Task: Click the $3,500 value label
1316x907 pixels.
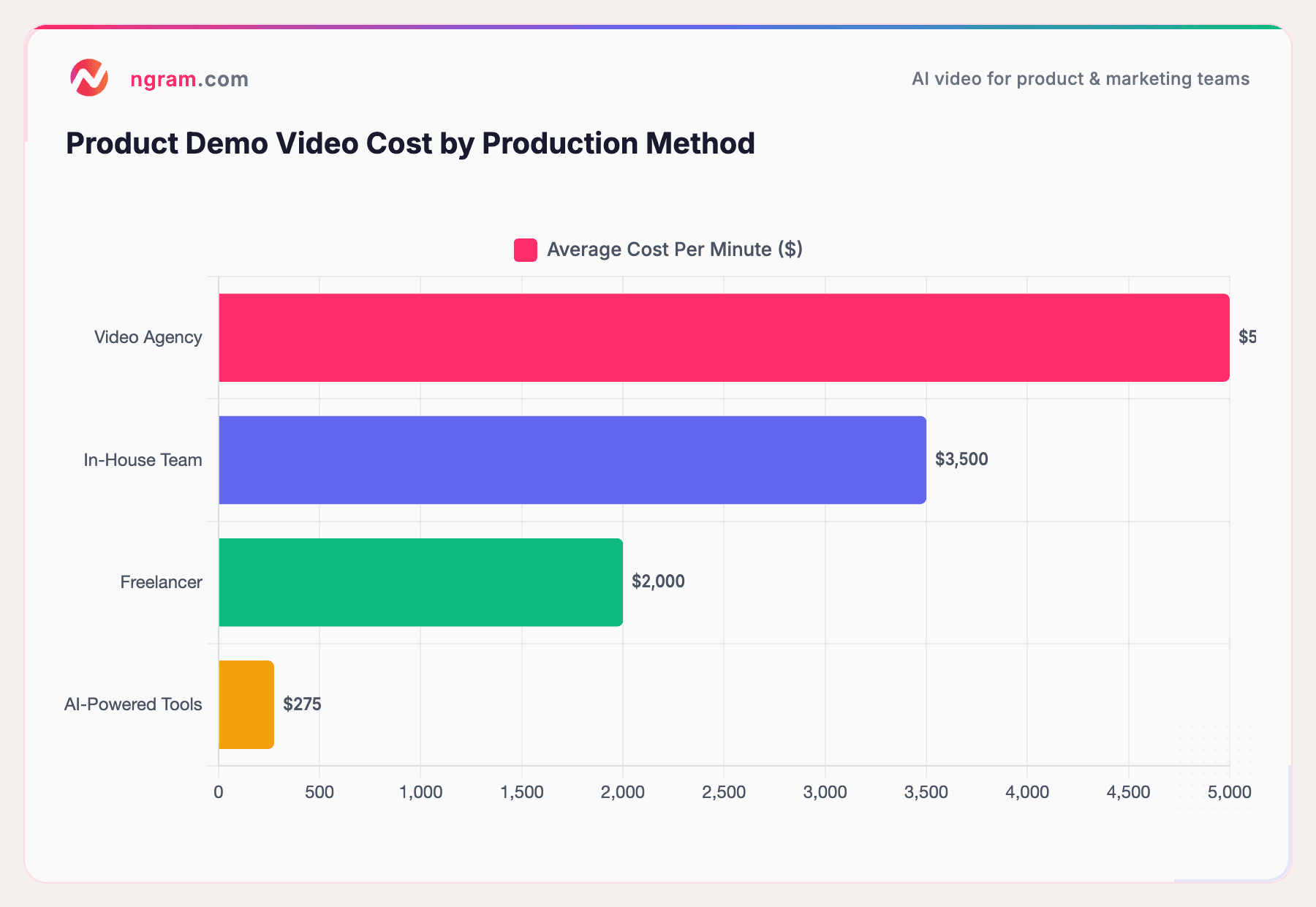Action: coord(961,459)
